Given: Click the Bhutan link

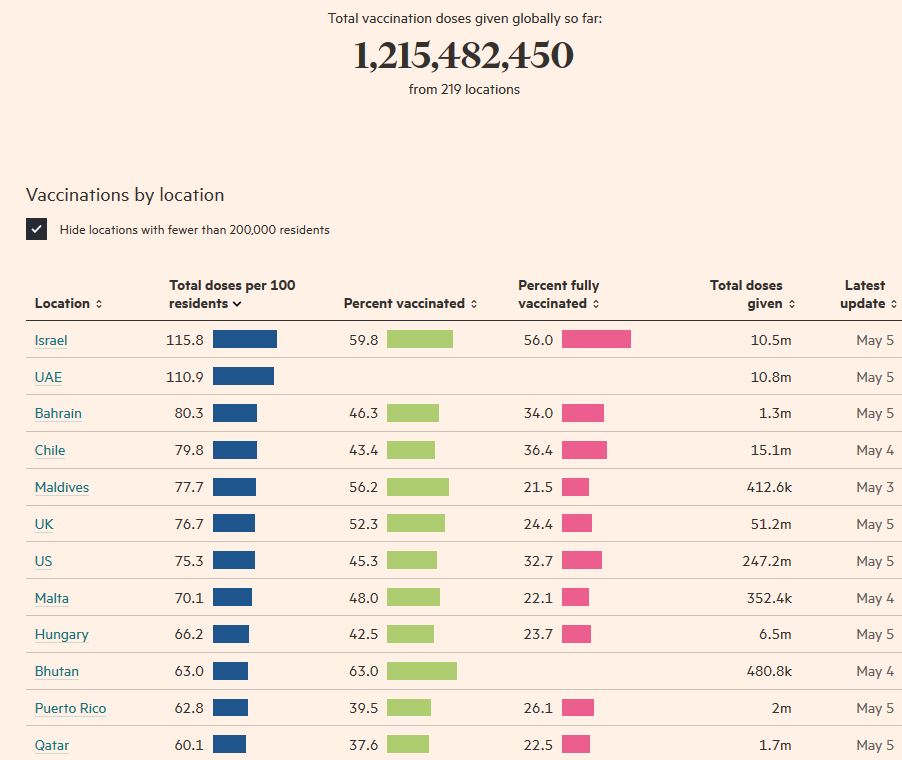Looking at the screenshot, I should click(x=57, y=671).
